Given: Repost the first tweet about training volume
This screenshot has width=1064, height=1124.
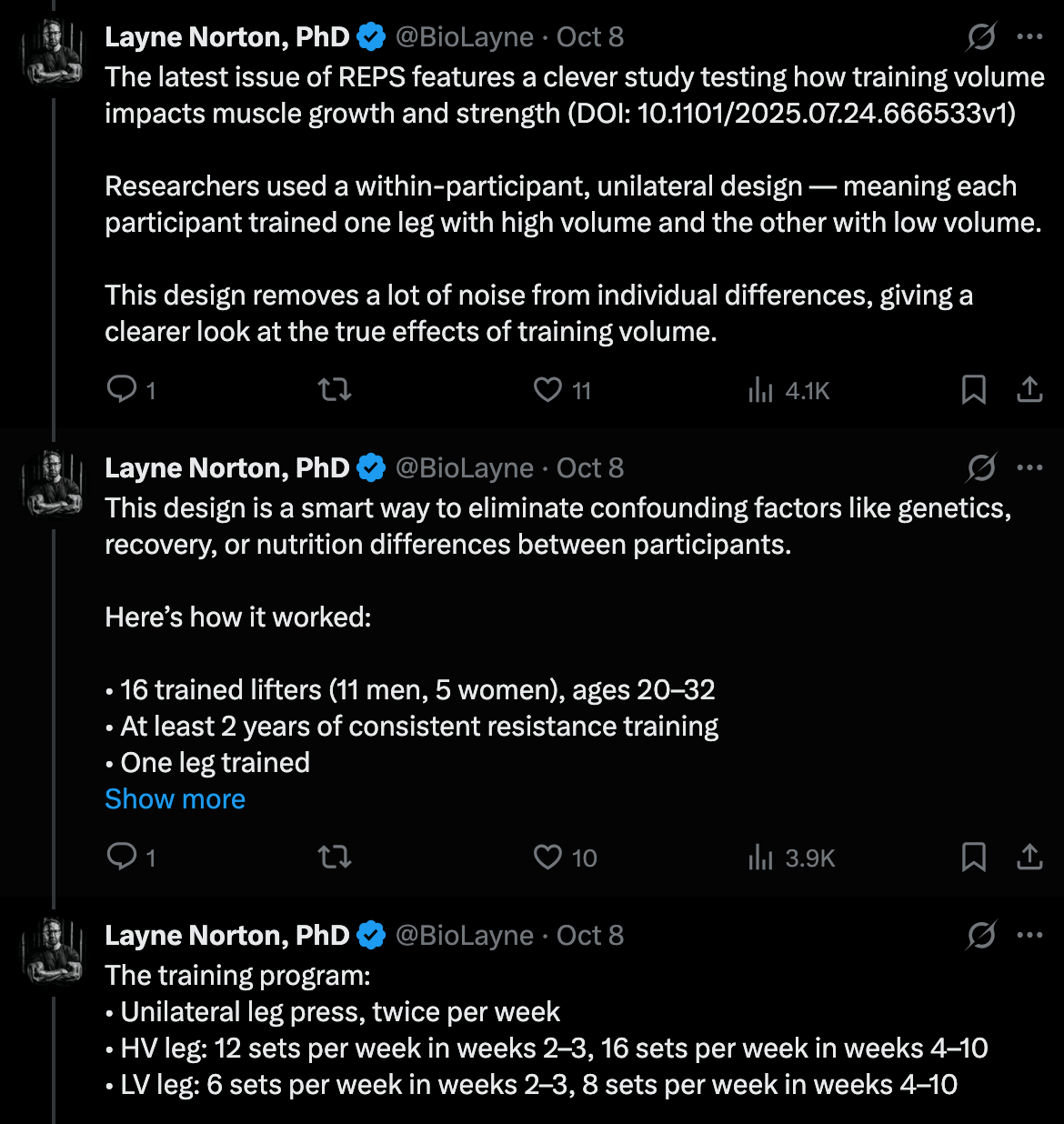Looking at the screenshot, I should [x=335, y=390].
